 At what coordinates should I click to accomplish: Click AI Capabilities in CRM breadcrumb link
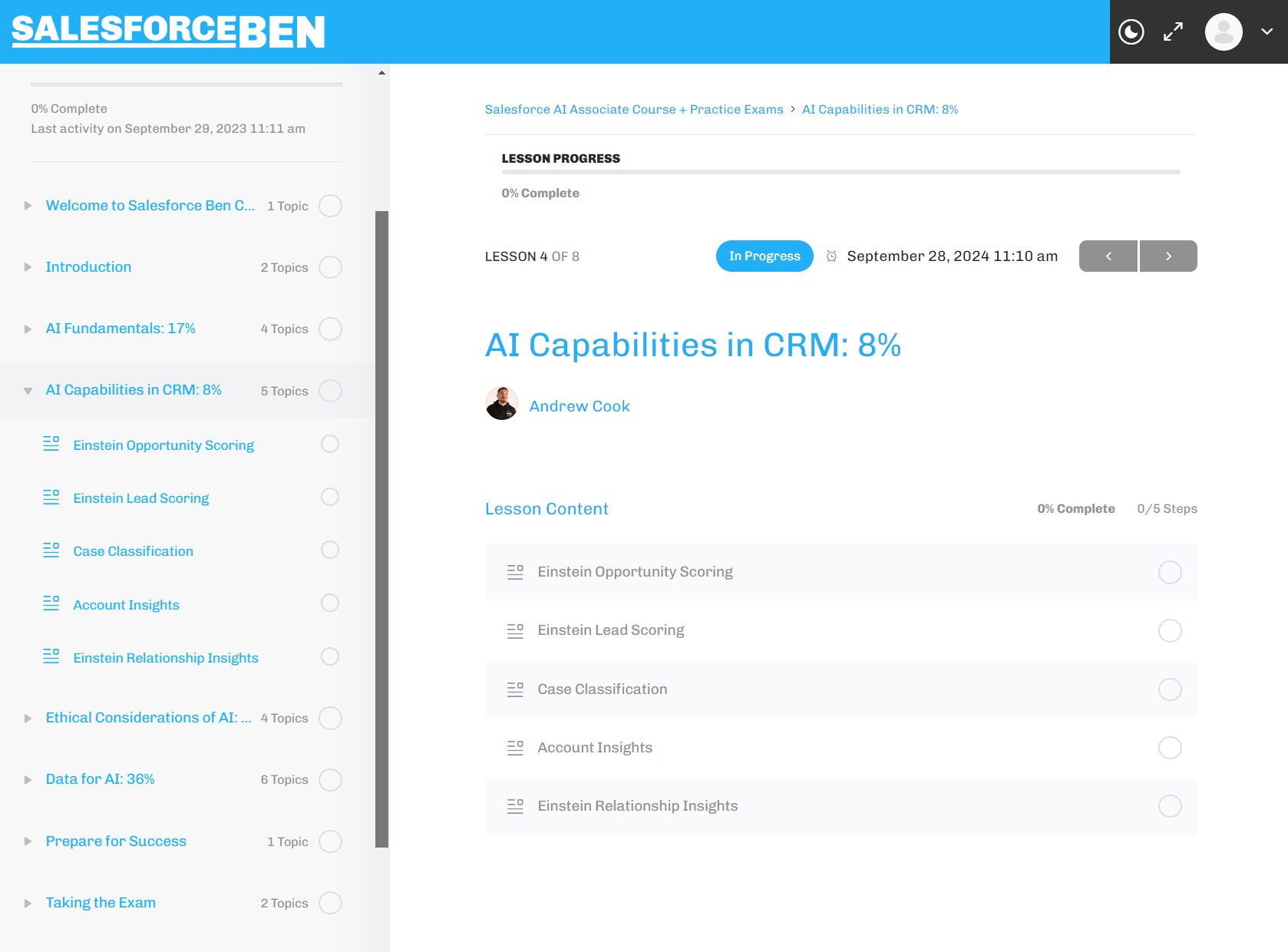[x=880, y=109]
